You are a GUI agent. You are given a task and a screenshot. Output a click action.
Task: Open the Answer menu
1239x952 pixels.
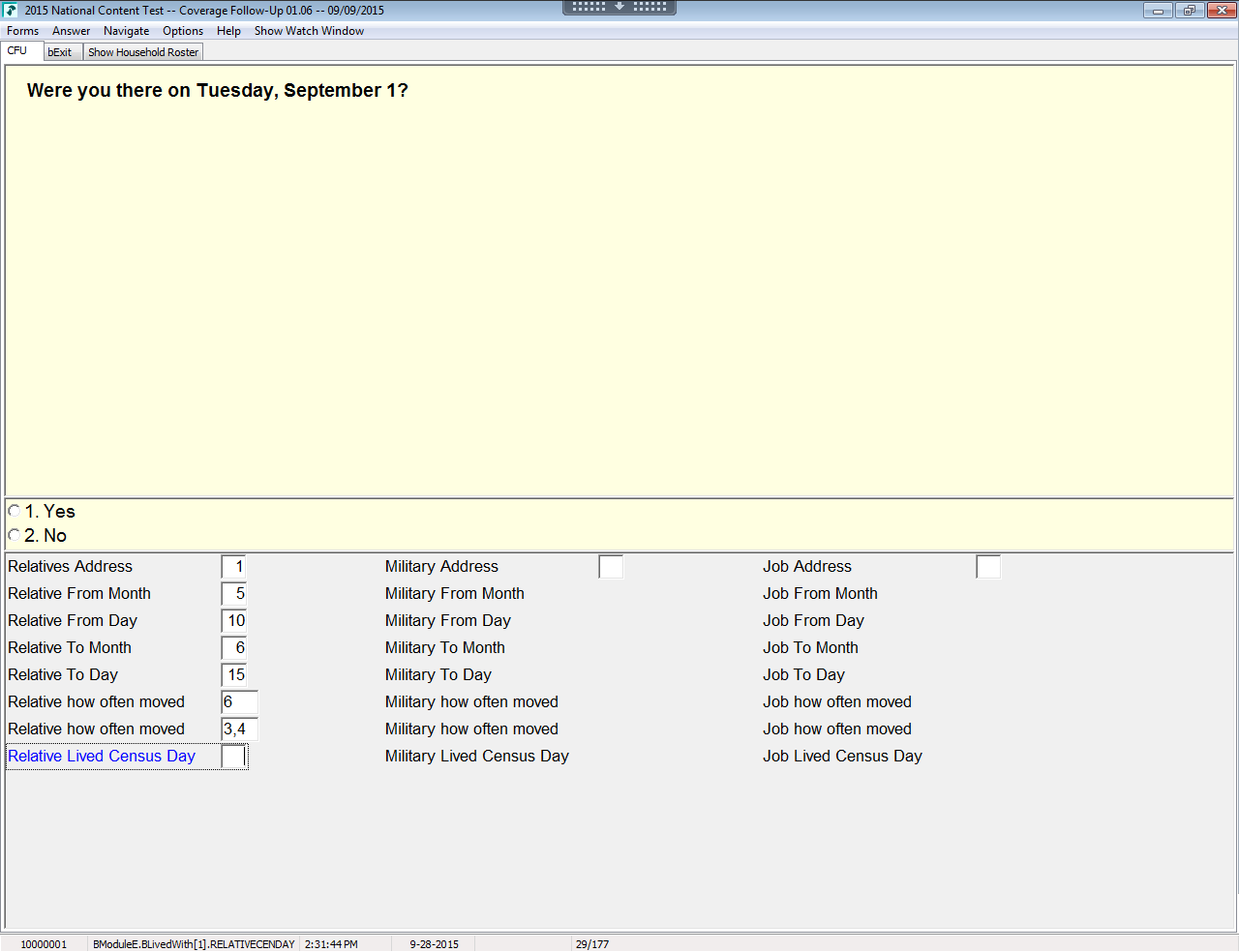(x=71, y=31)
